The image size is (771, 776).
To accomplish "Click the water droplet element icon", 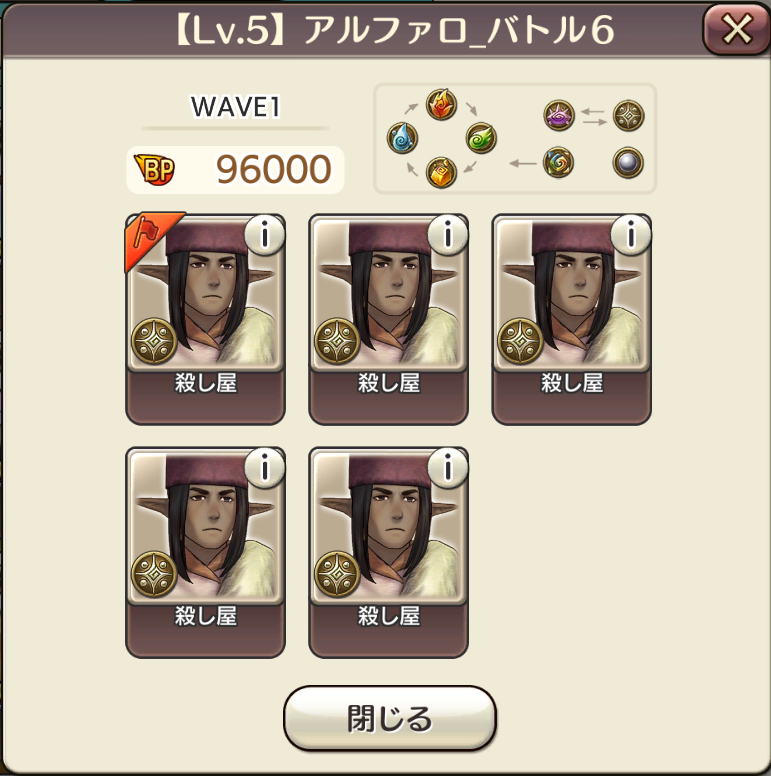I will pyautogui.click(x=402, y=138).
